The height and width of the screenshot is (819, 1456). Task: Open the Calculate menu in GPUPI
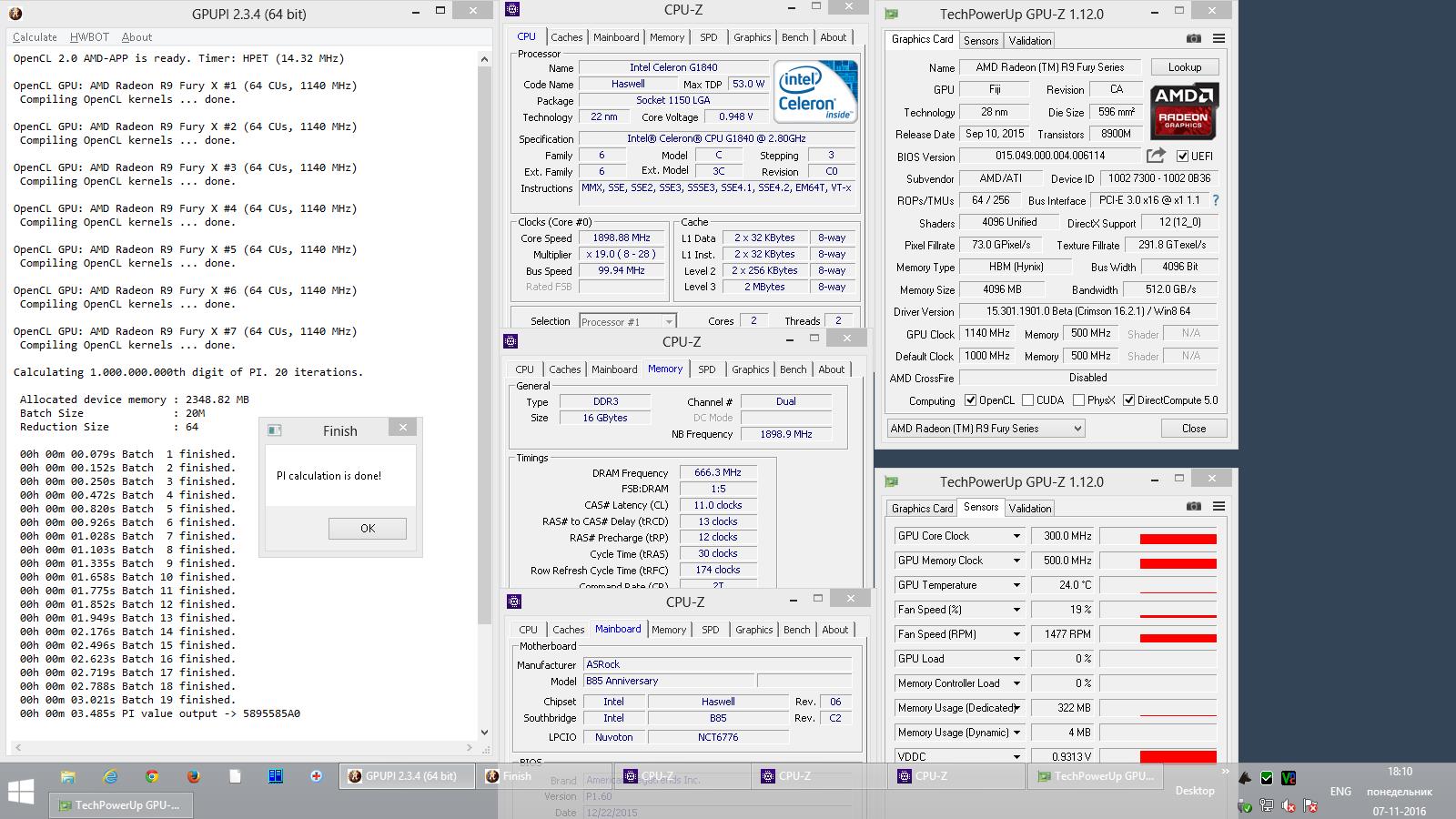coord(35,37)
